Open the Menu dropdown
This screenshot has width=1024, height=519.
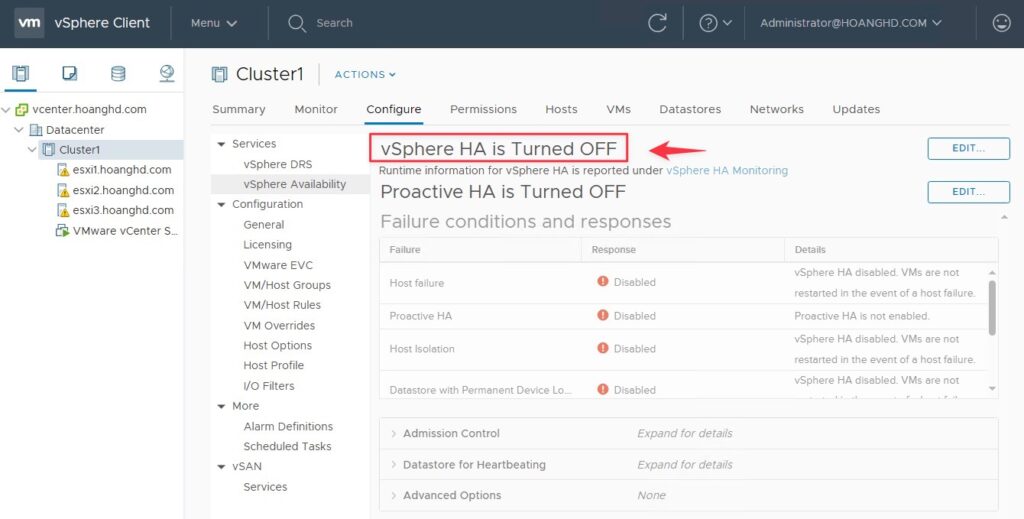(x=214, y=23)
